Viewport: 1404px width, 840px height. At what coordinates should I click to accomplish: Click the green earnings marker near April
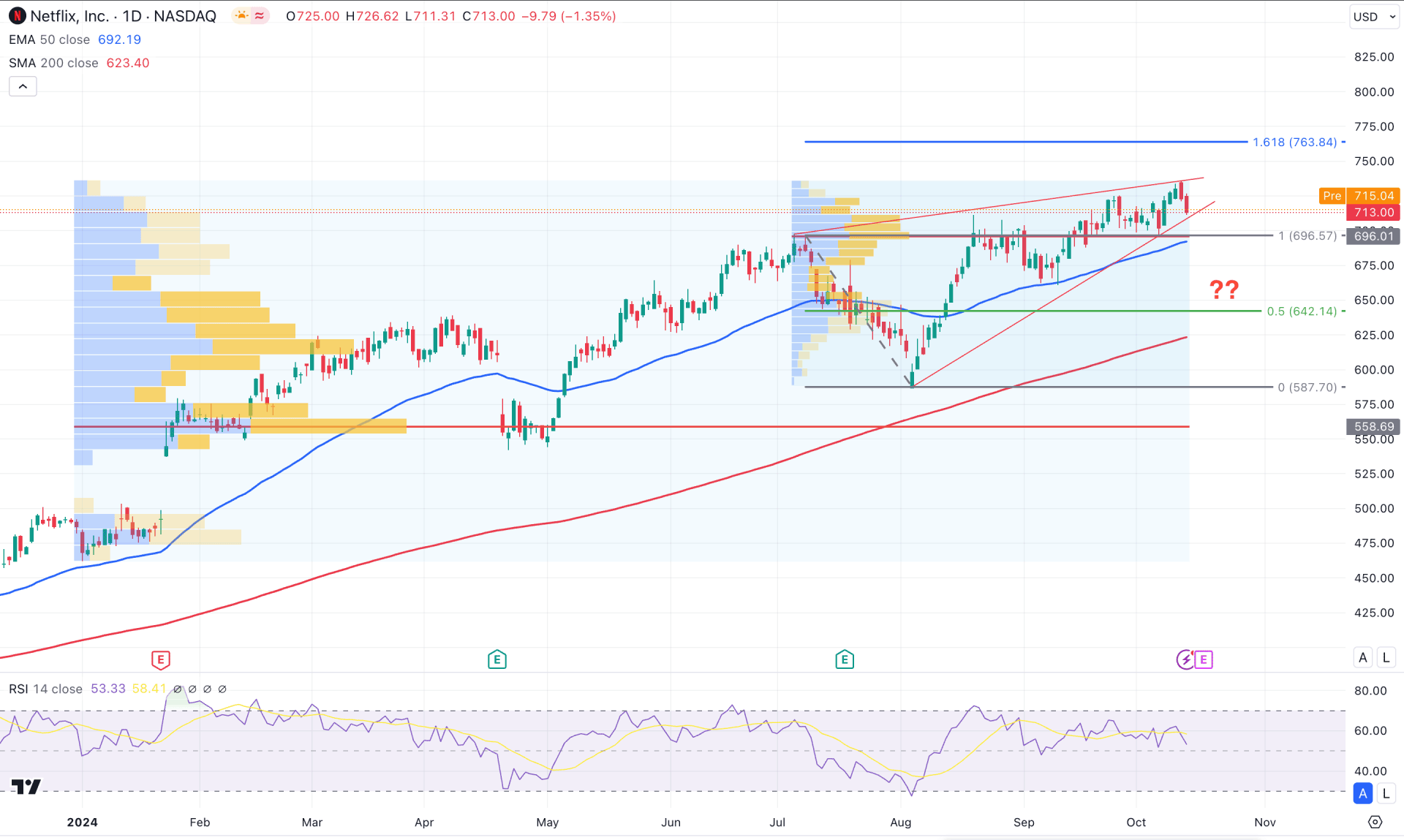tap(497, 660)
